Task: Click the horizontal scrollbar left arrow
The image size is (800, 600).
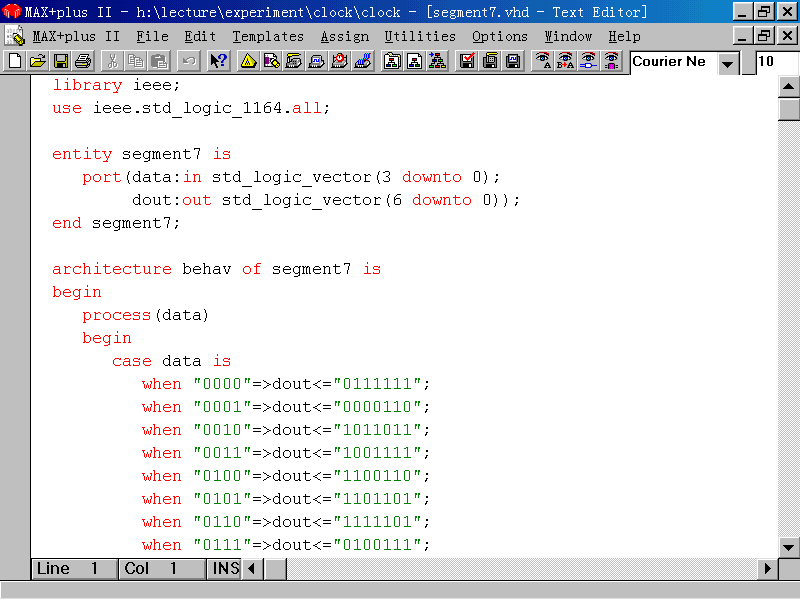Action: [252, 568]
